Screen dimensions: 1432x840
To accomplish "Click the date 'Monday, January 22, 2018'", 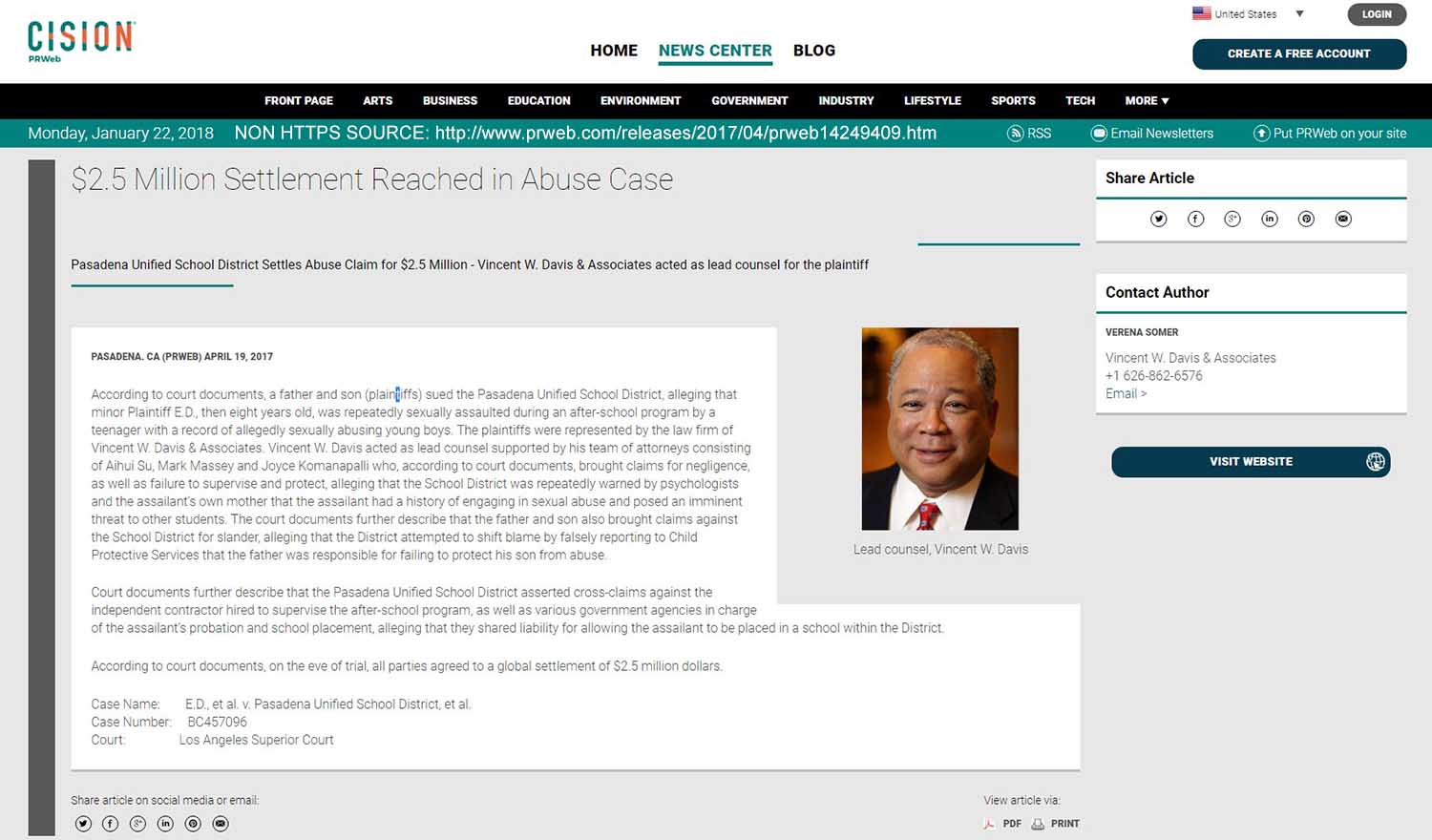I will tap(120, 133).
